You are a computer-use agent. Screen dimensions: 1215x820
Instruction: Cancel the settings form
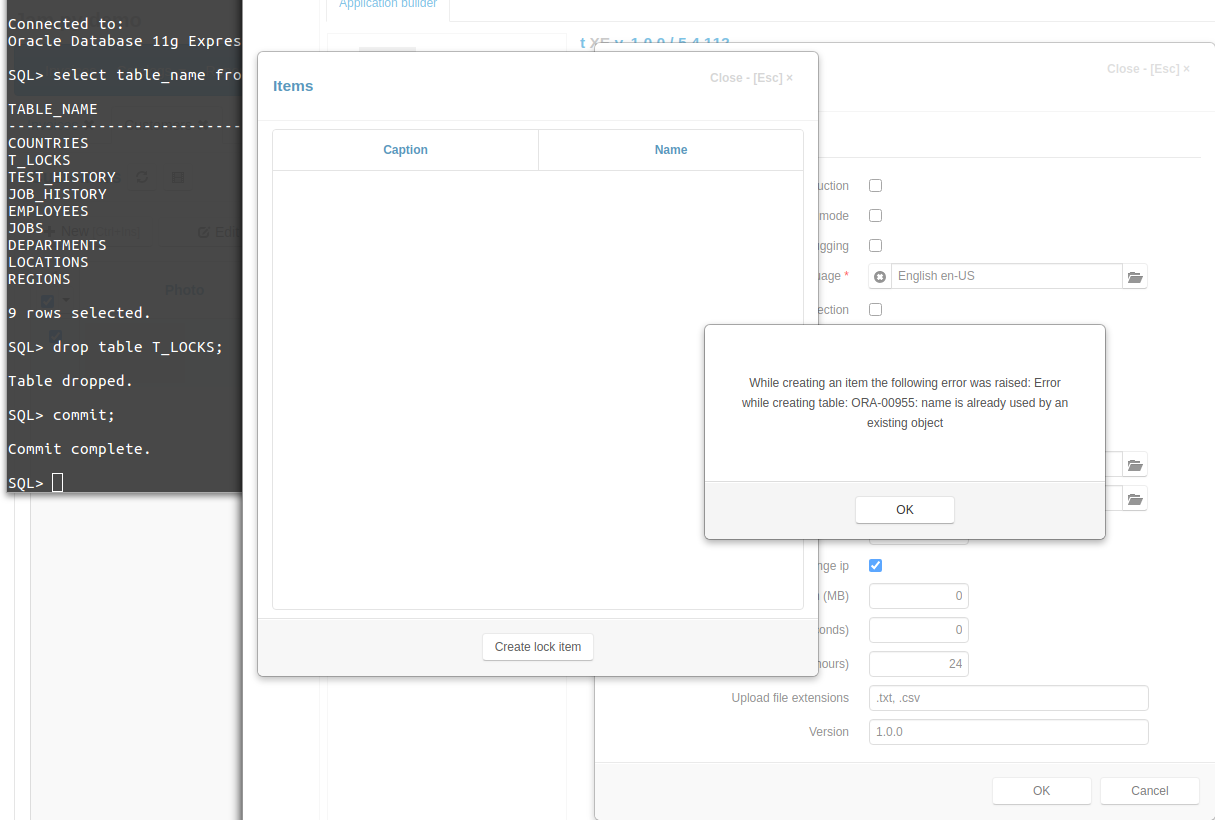coord(1149,790)
